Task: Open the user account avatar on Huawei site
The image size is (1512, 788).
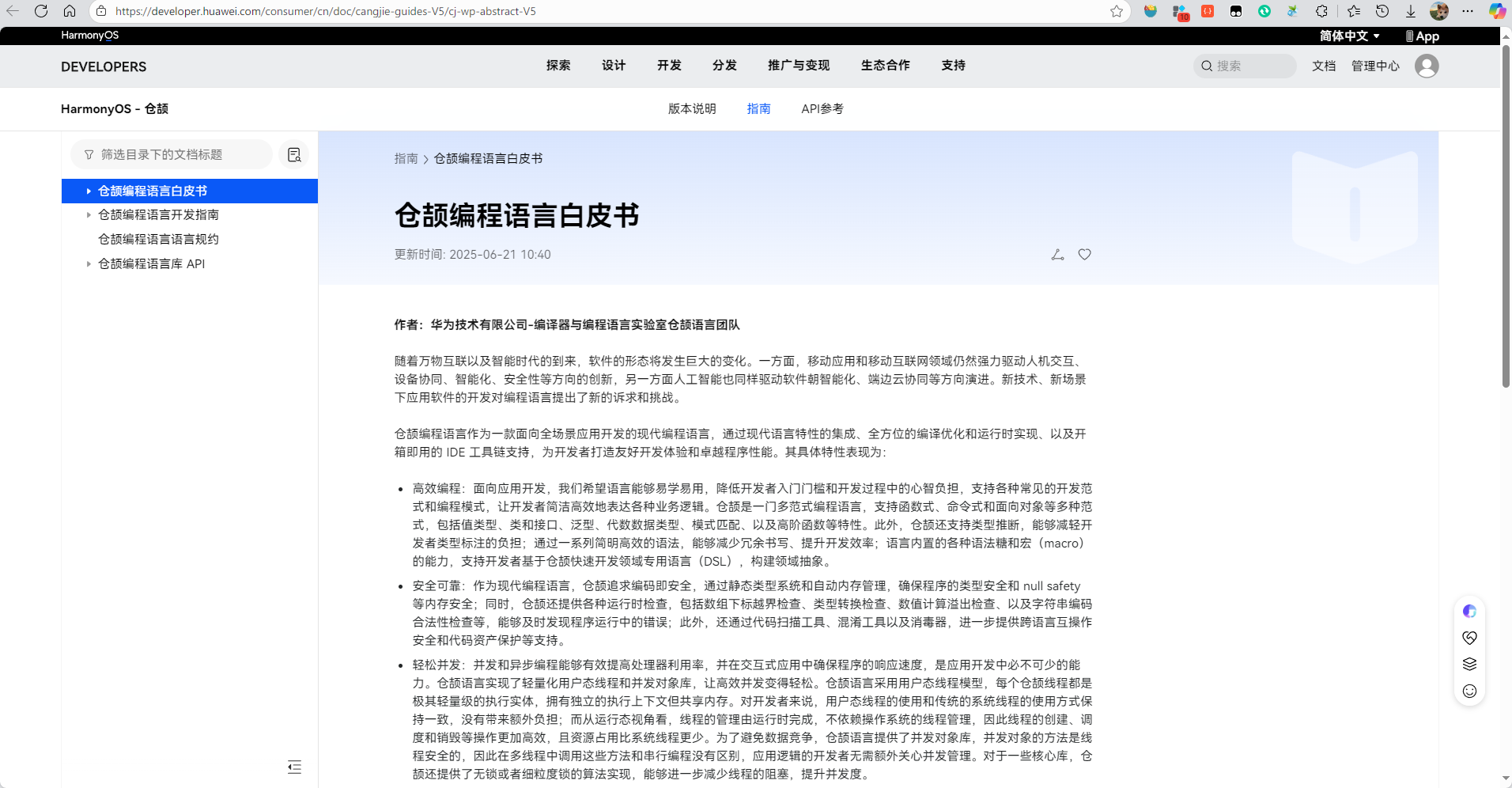Action: coord(1427,66)
